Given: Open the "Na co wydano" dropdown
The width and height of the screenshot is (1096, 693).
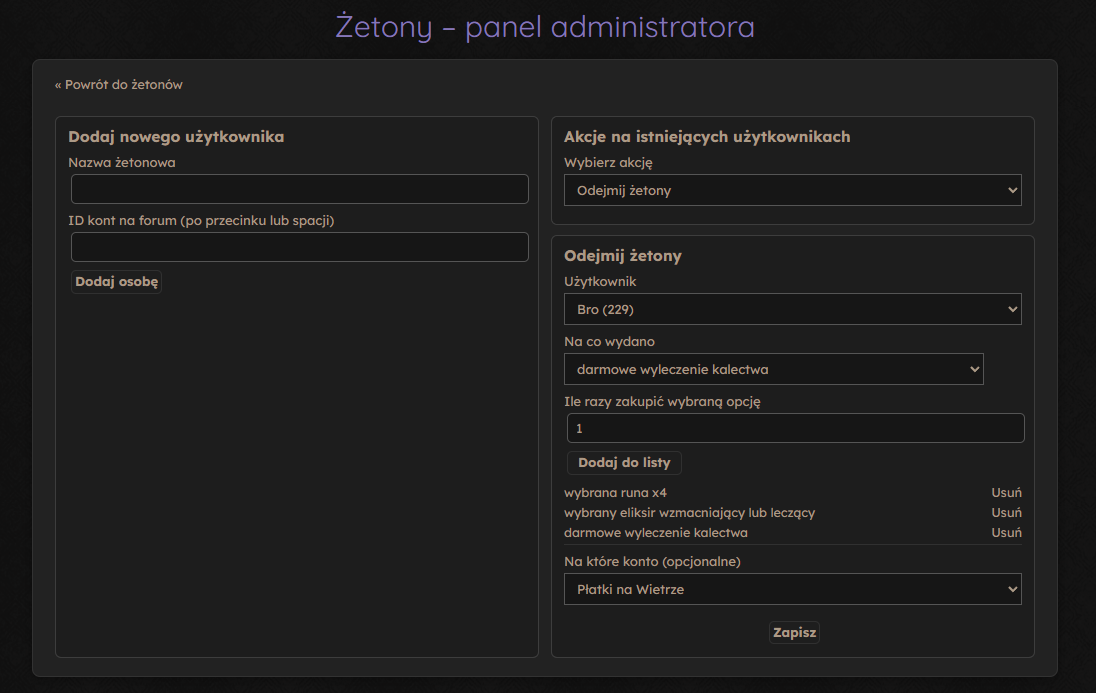Looking at the screenshot, I should [x=773, y=369].
